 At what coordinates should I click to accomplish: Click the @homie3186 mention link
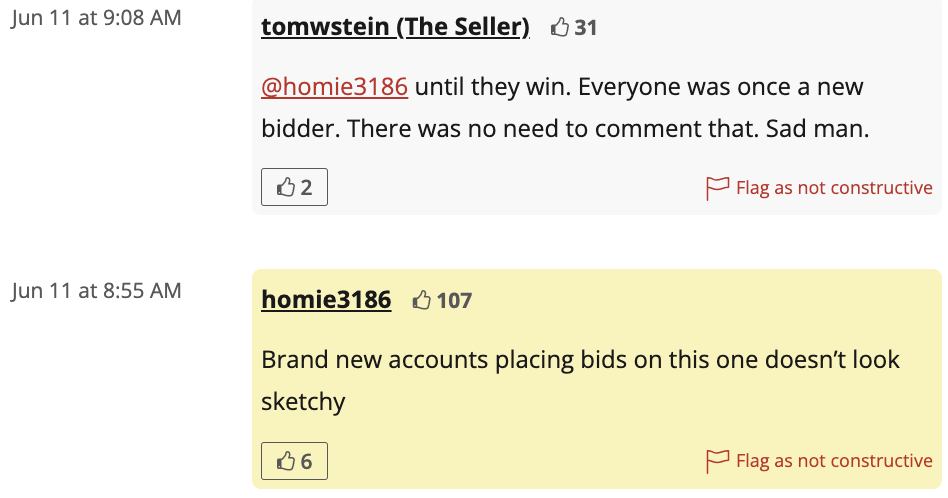pyautogui.click(x=334, y=87)
